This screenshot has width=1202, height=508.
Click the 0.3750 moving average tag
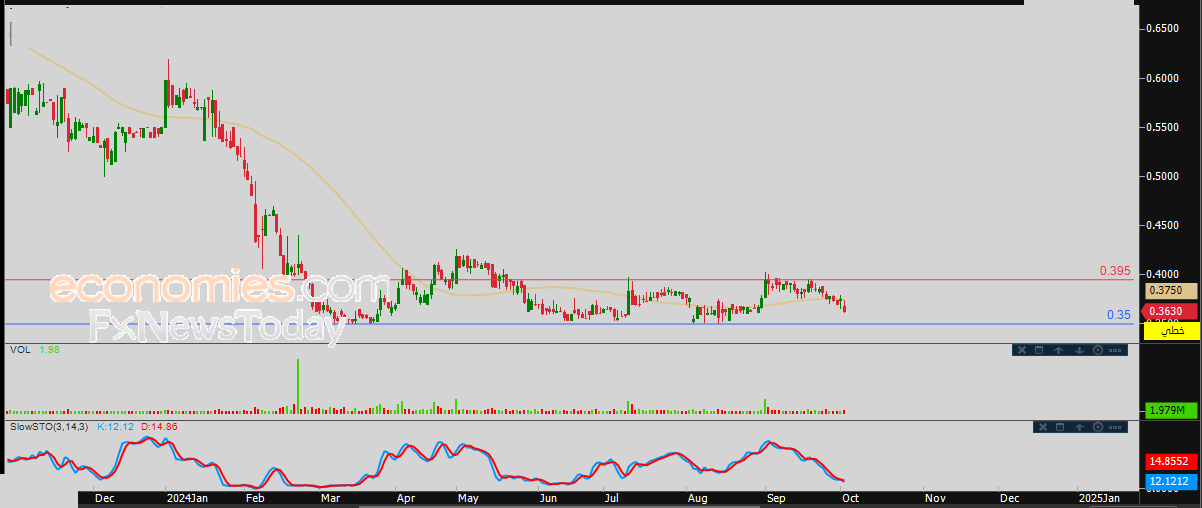[1172, 290]
